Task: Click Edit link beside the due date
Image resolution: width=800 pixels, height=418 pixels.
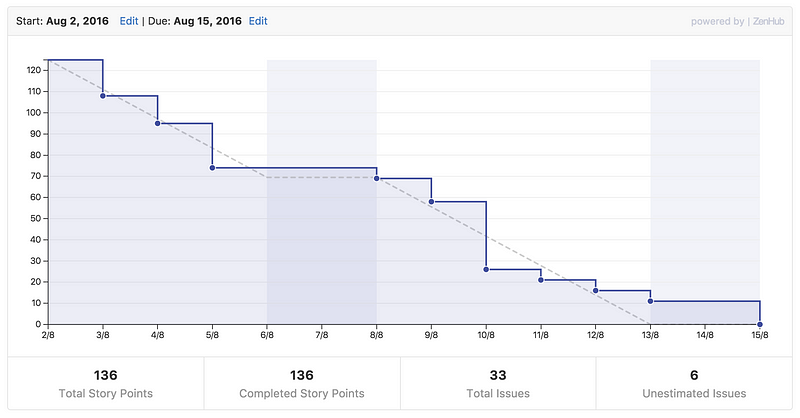Action: click(x=258, y=20)
